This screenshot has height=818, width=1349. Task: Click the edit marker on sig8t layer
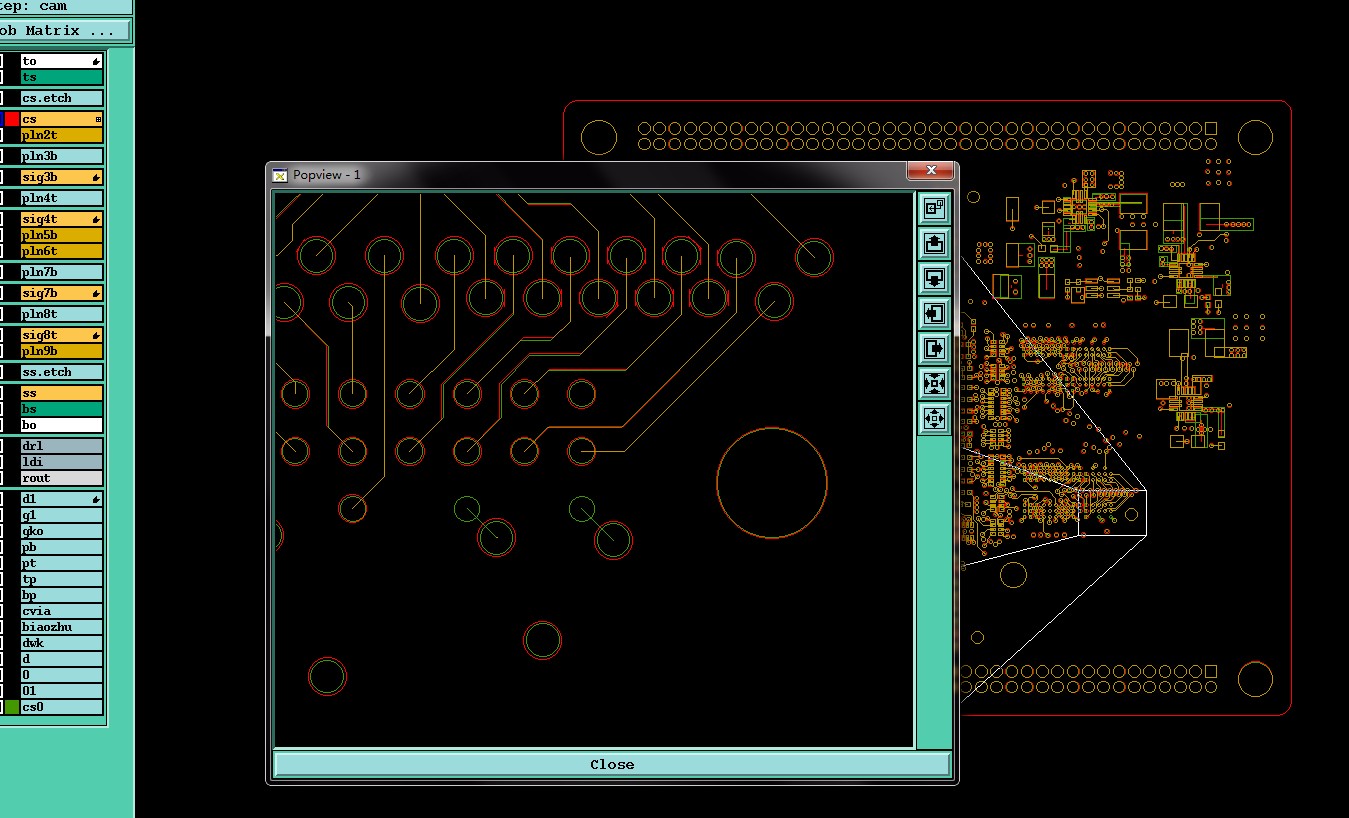97,335
